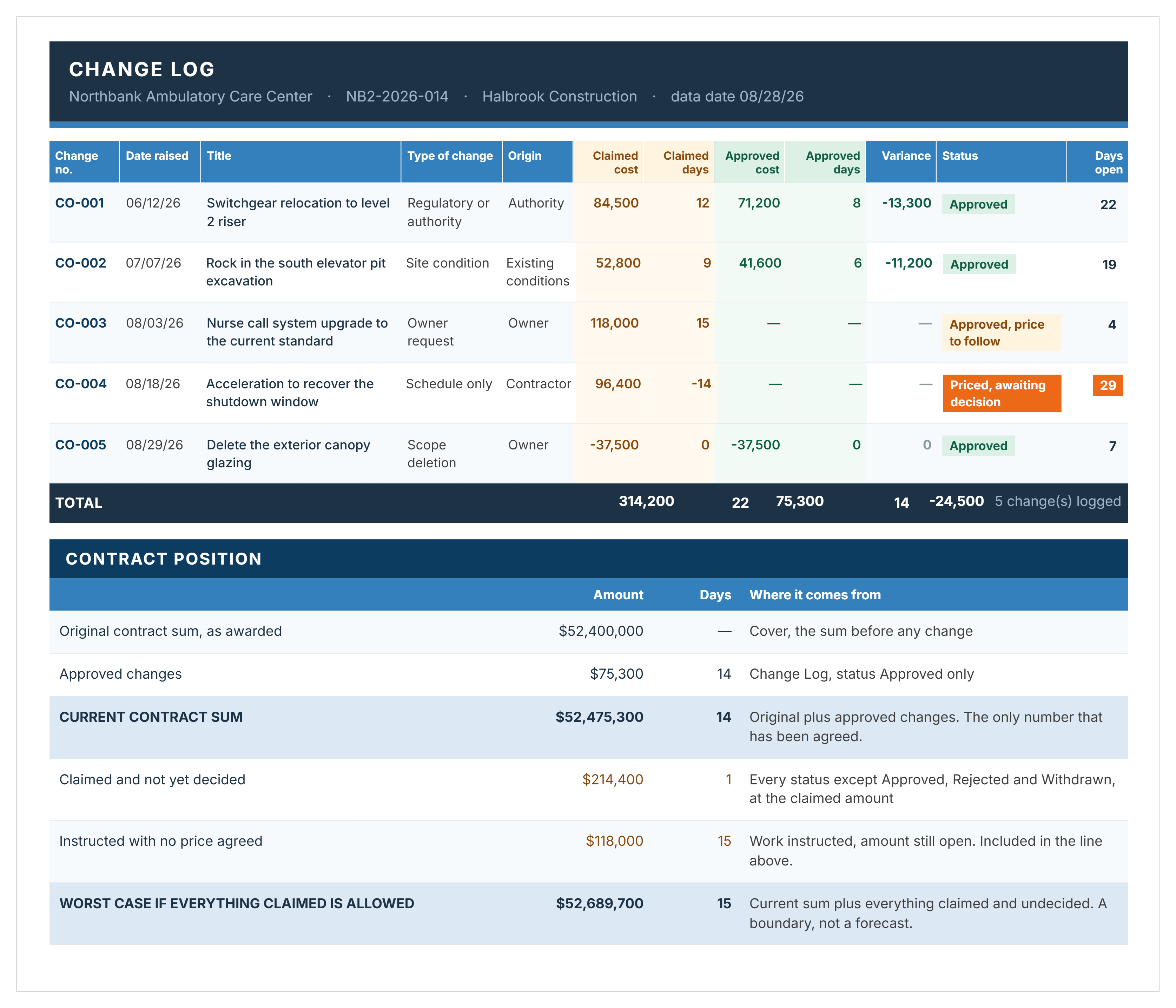Select 'Acceleration to recover the shutdown window'
1176x1008 pixels.
[x=290, y=393]
